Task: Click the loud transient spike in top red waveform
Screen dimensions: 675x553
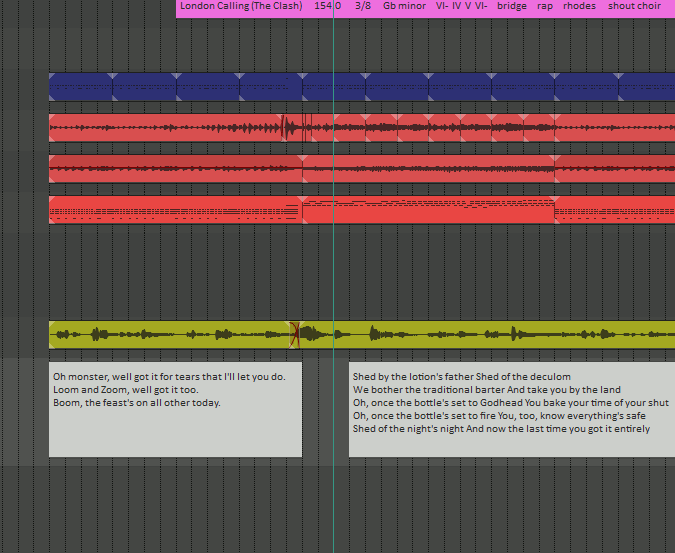Action: (x=285, y=127)
